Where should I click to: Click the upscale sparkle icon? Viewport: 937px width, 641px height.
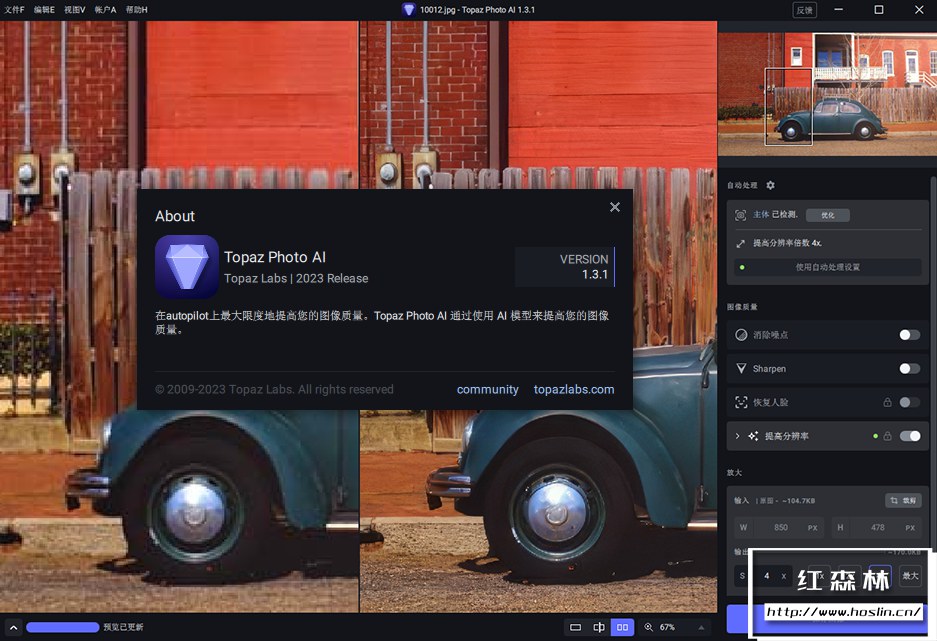pyautogui.click(x=754, y=436)
